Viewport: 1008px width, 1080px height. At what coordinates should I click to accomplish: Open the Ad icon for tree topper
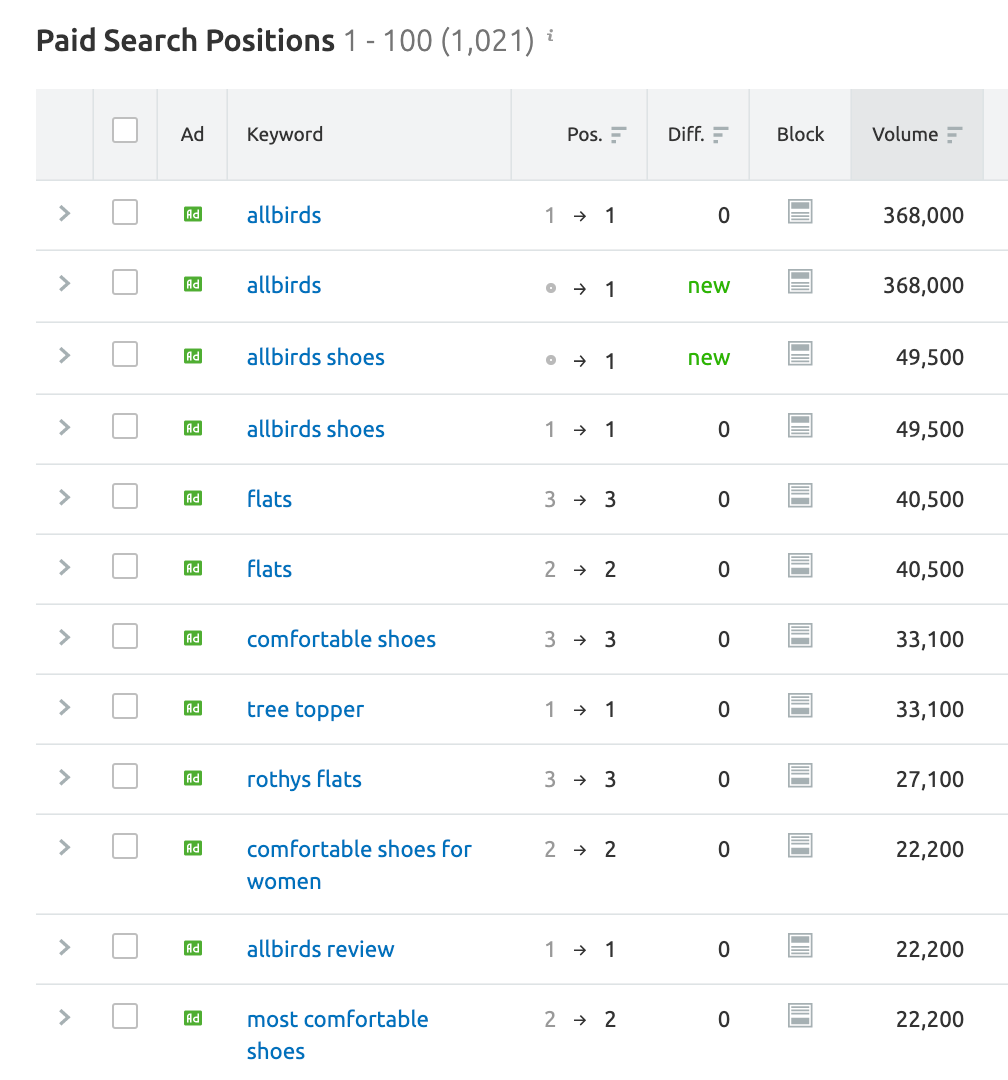coord(193,708)
